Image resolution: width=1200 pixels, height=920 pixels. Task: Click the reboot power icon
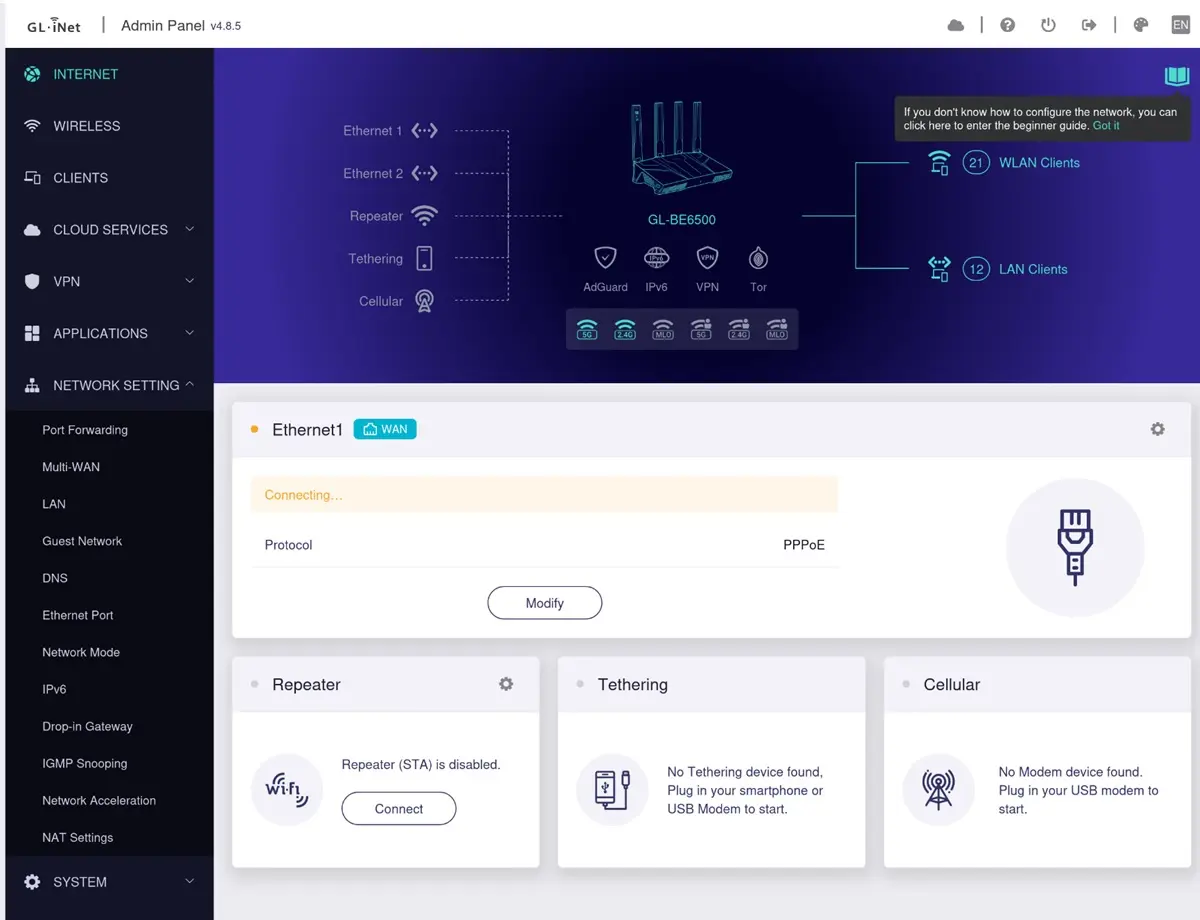pos(1048,25)
